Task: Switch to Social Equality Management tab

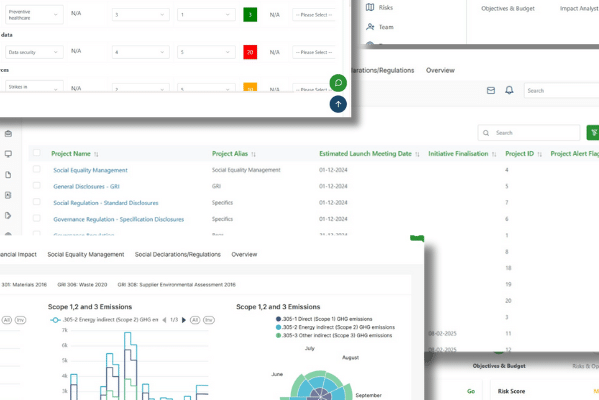Action: coord(86,254)
